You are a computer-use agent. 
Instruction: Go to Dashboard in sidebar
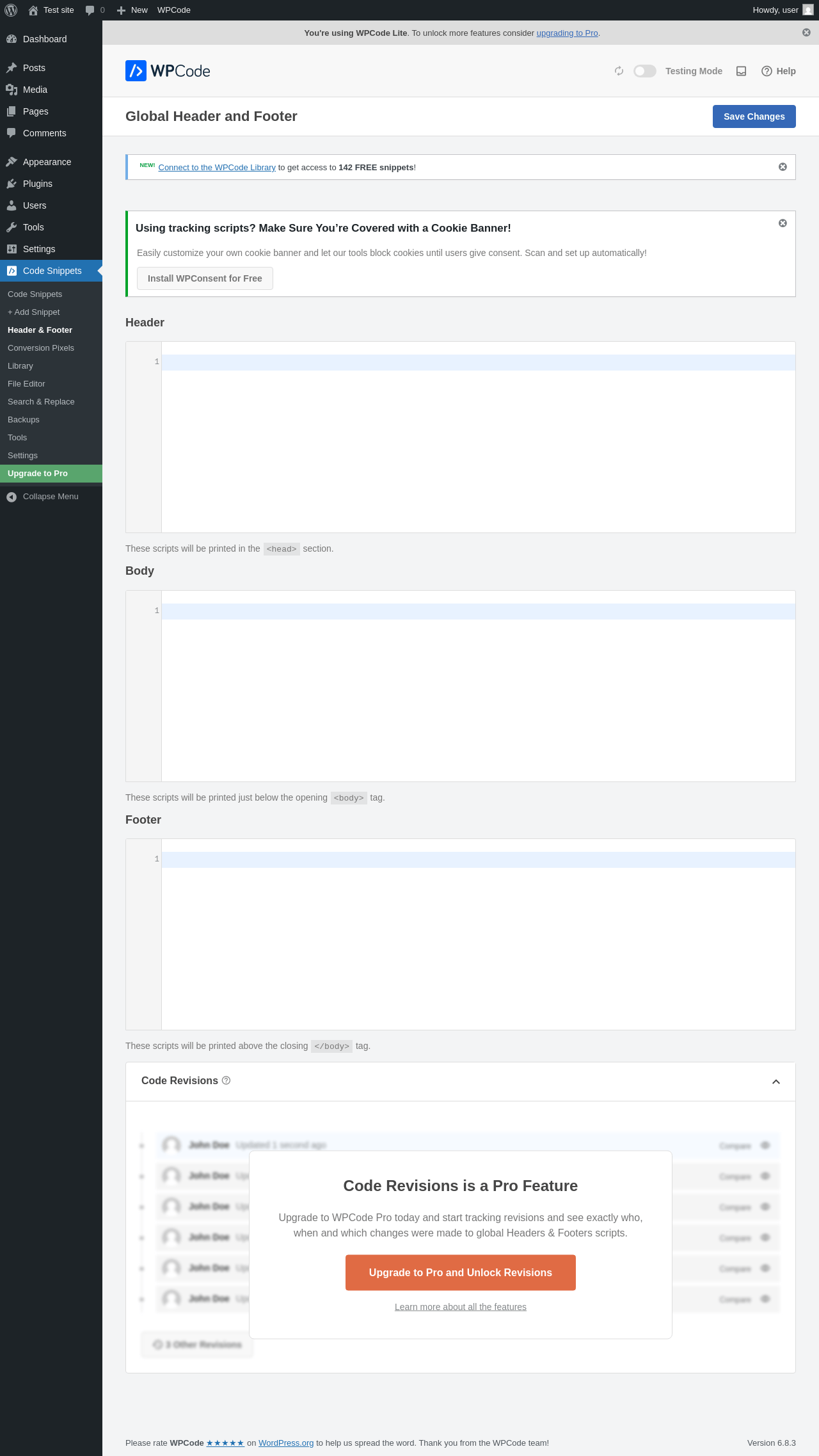pos(51,39)
